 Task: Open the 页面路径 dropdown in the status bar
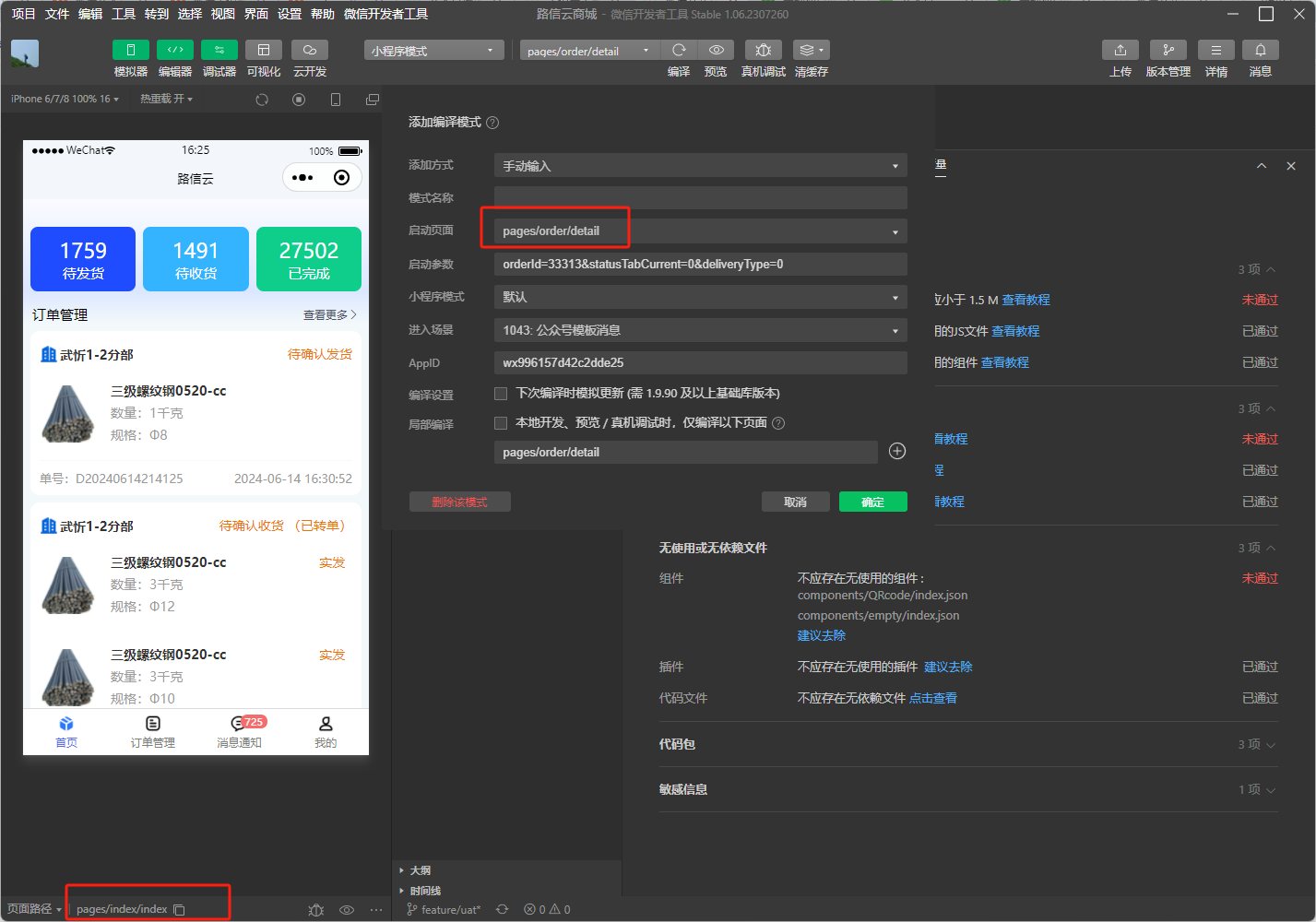coord(34,910)
